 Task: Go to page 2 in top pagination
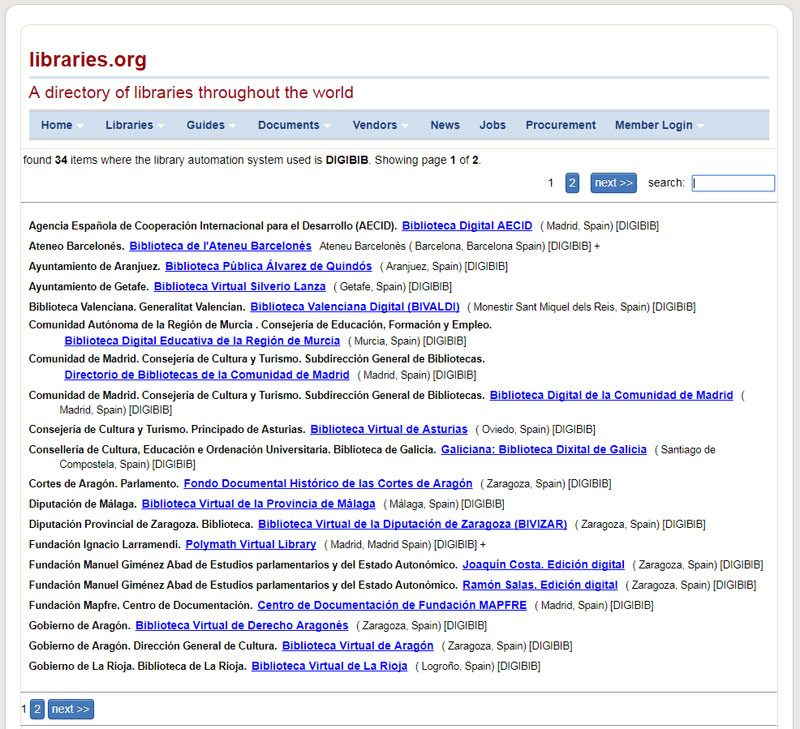[x=572, y=183]
